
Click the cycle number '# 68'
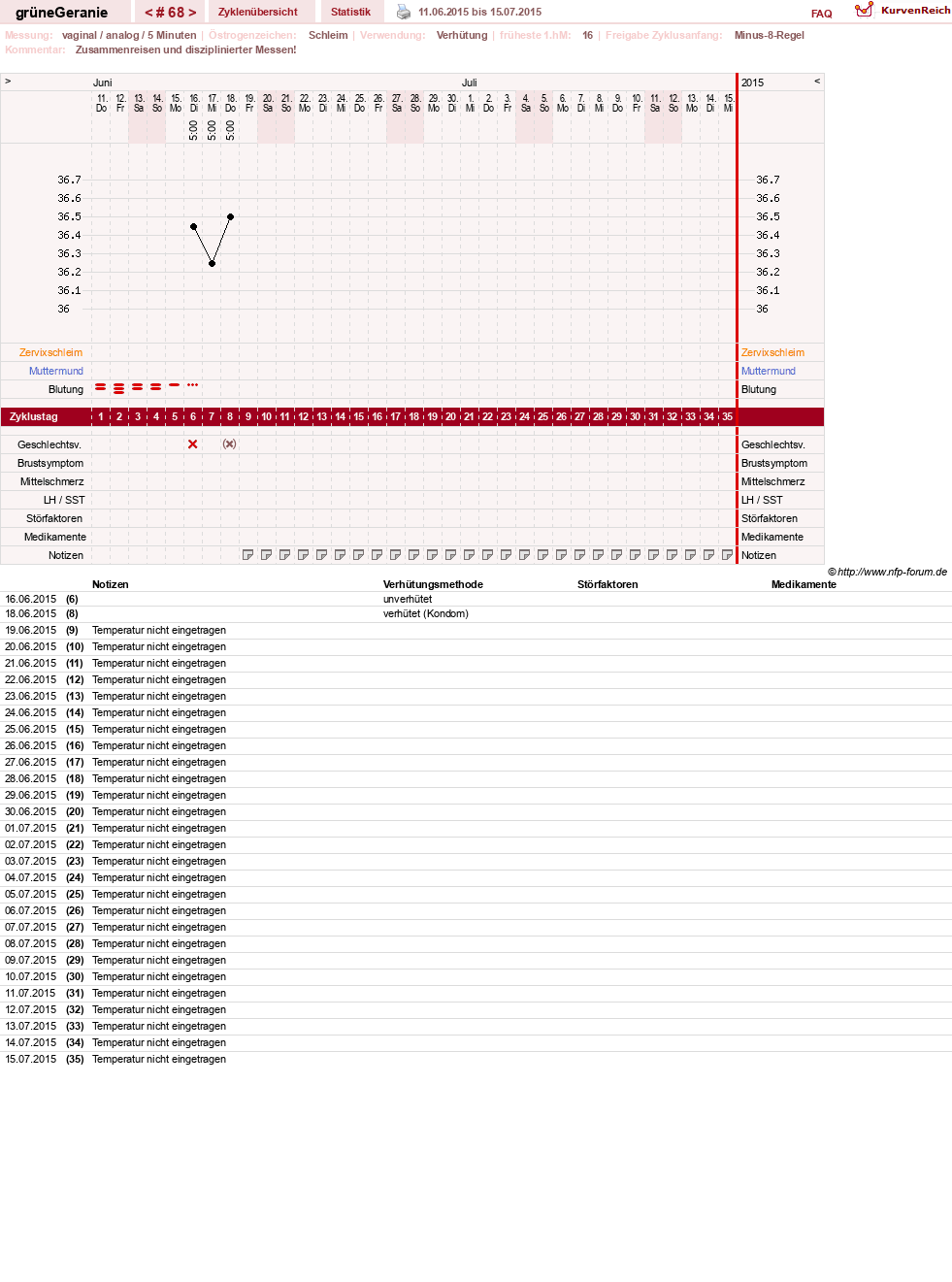point(170,13)
